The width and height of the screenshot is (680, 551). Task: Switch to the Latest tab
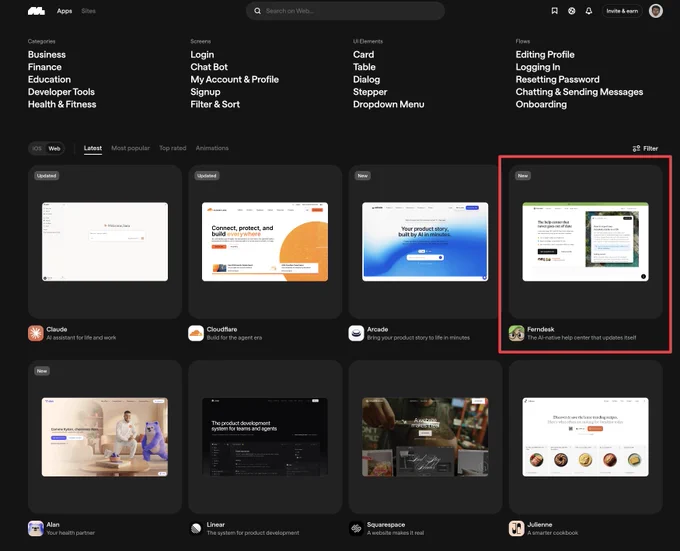(93, 148)
